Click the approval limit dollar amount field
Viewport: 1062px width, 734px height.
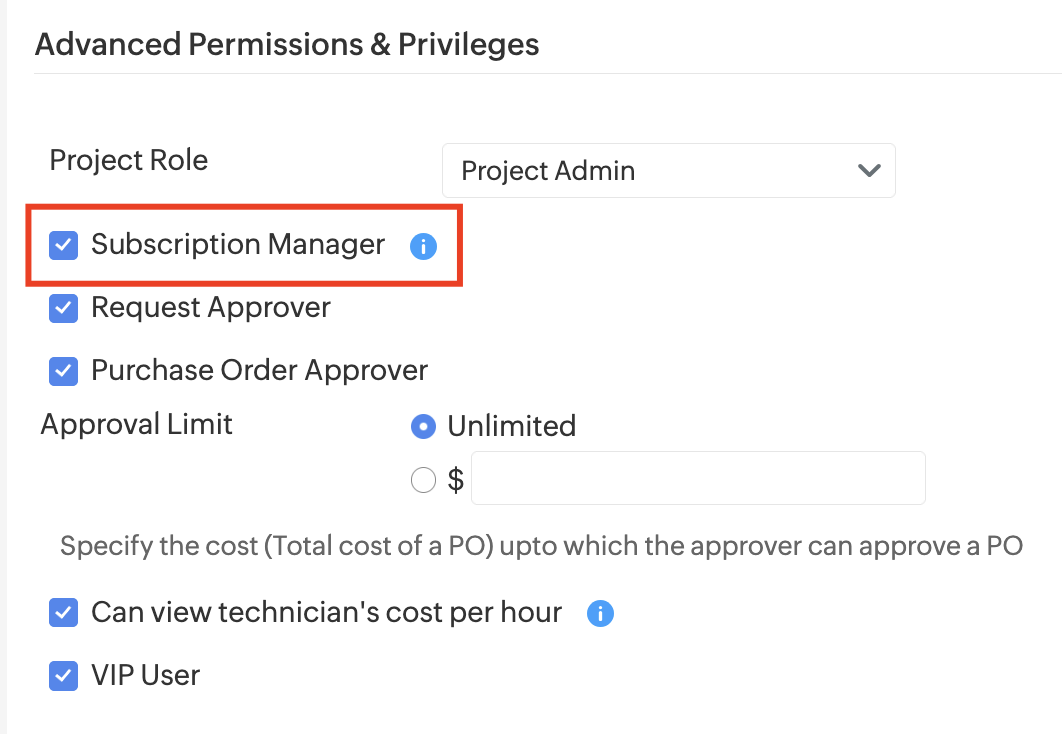[697, 478]
